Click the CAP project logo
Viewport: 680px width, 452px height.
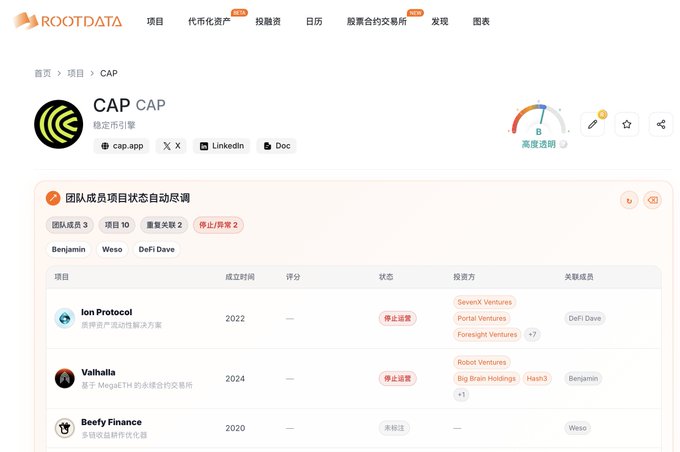[59, 124]
